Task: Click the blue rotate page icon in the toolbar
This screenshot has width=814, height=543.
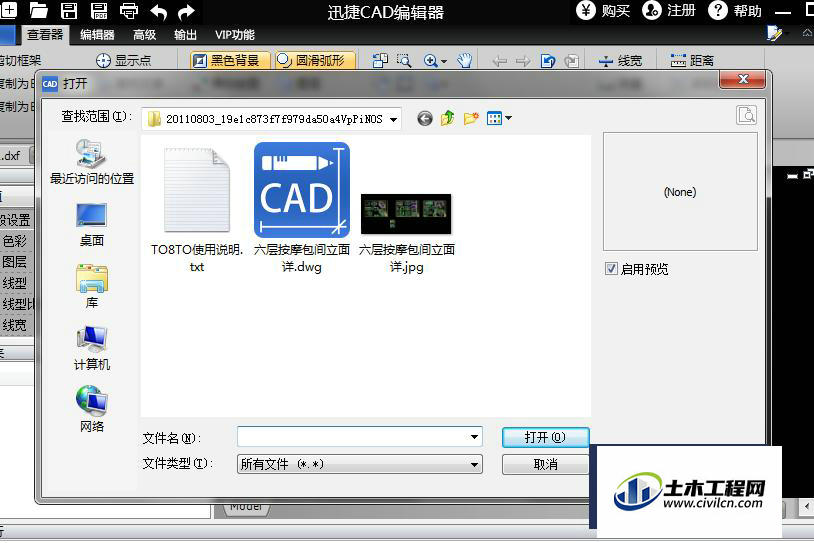Action: (548, 61)
